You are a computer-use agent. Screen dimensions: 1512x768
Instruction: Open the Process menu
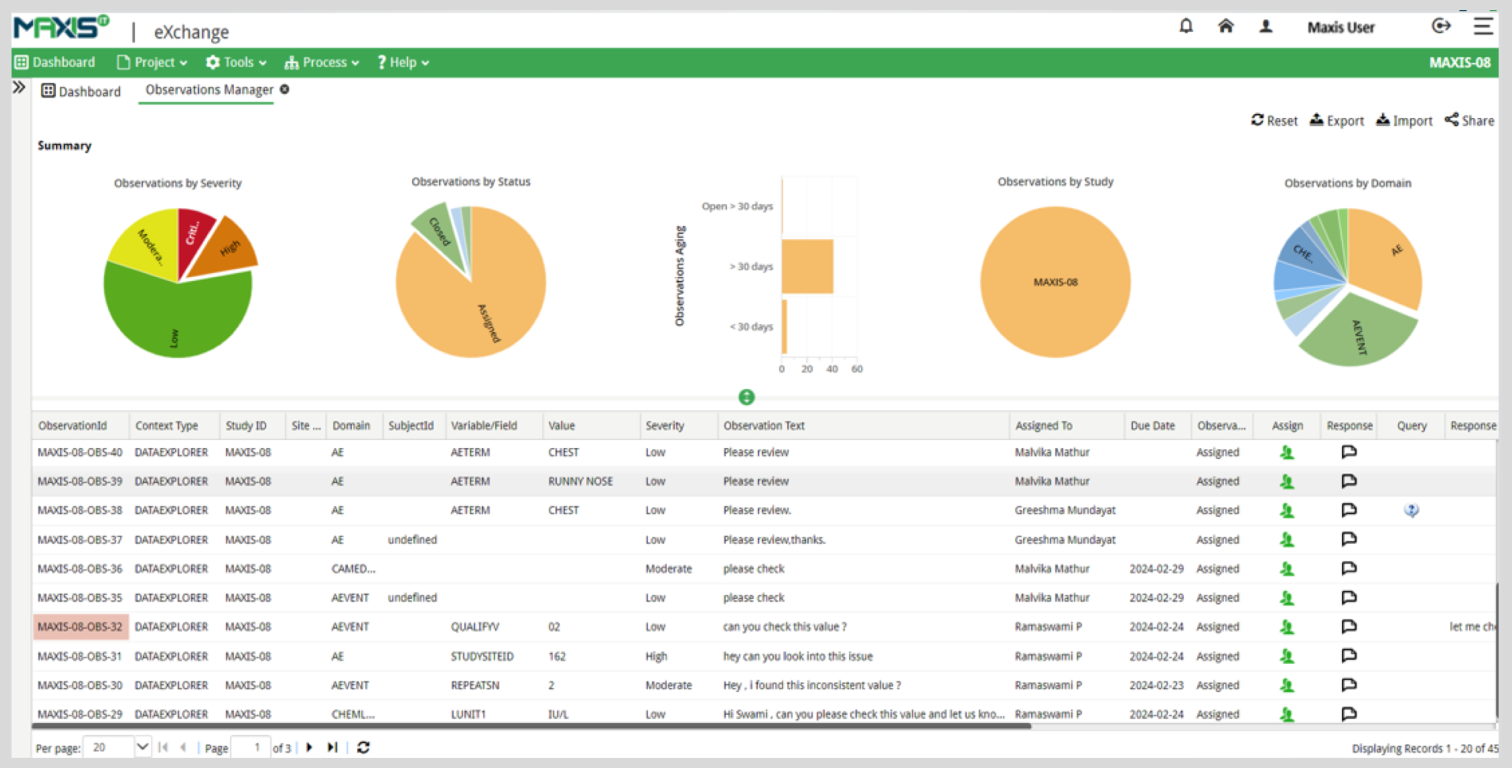(x=322, y=62)
